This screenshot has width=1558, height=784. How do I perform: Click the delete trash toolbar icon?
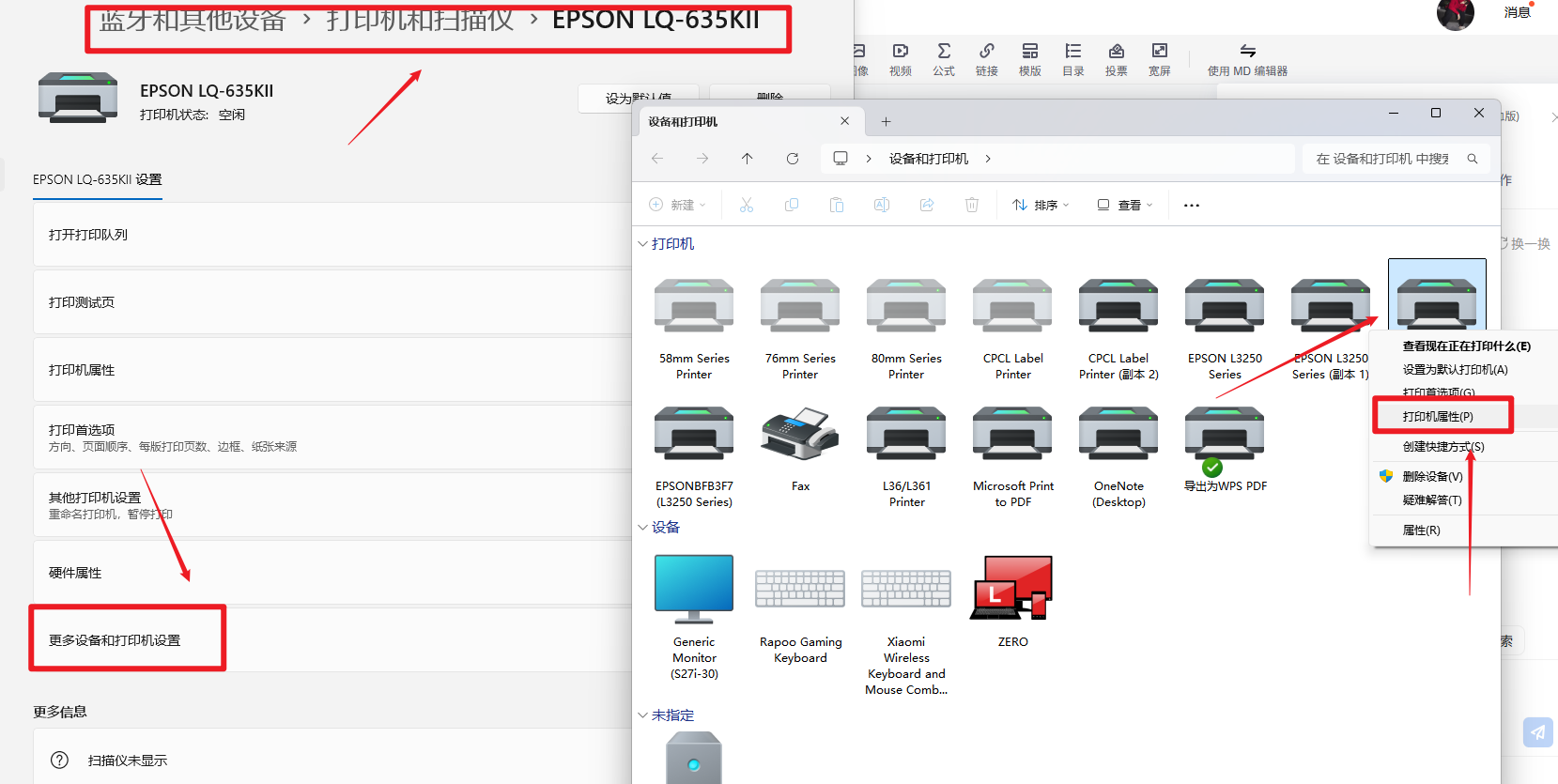(972, 205)
